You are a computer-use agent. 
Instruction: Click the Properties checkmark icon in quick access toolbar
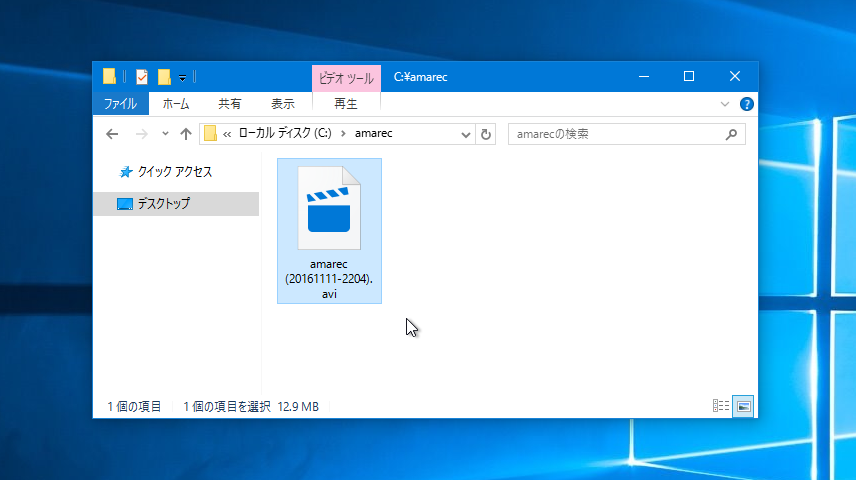click(142, 77)
